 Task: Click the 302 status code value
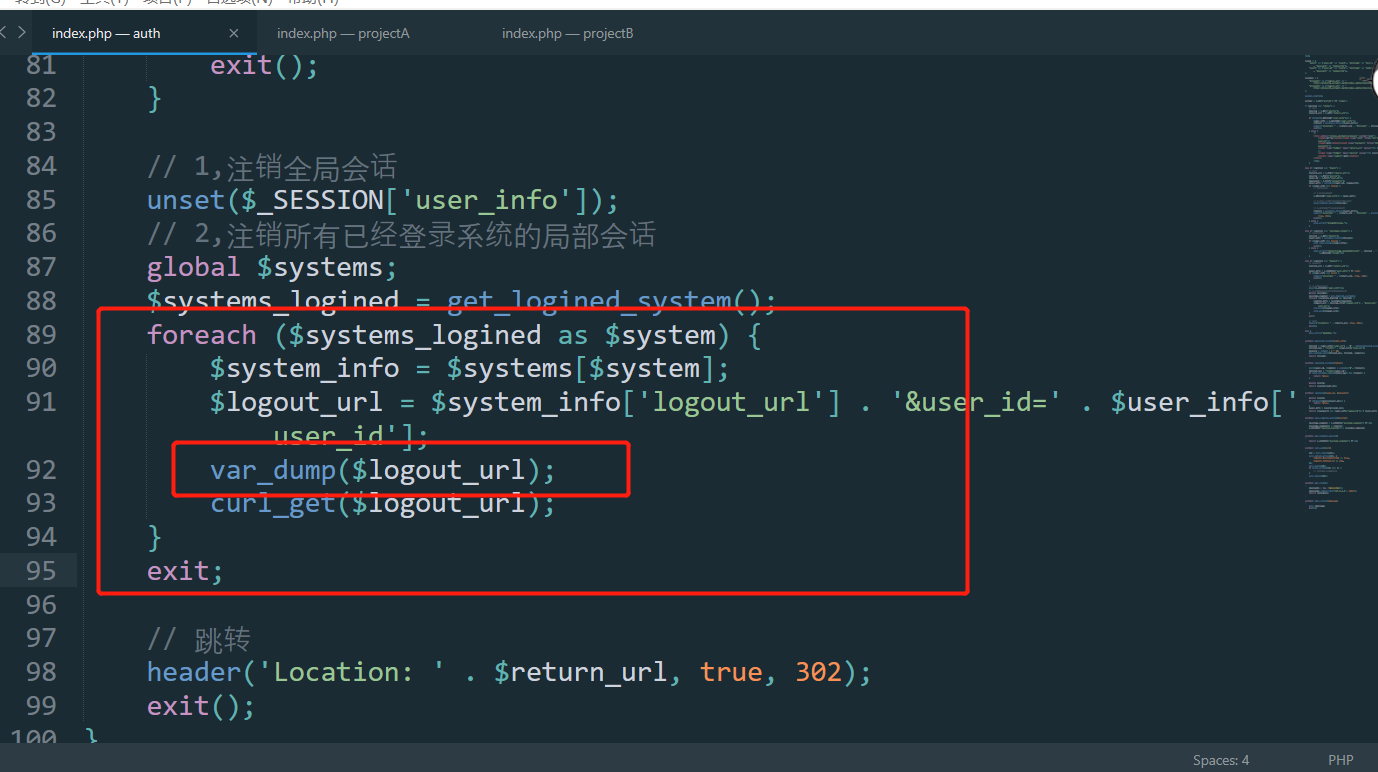[818, 671]
